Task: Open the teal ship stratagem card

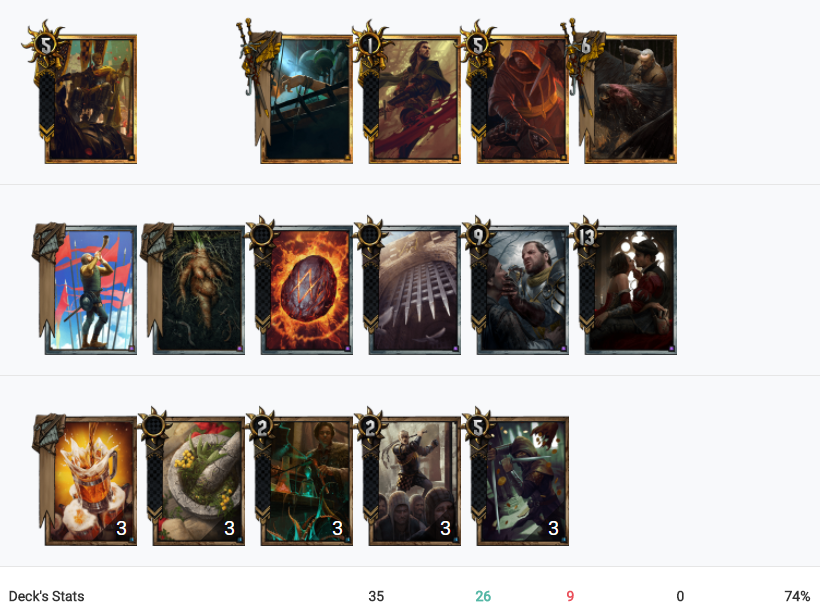Action: pos(306,99)
